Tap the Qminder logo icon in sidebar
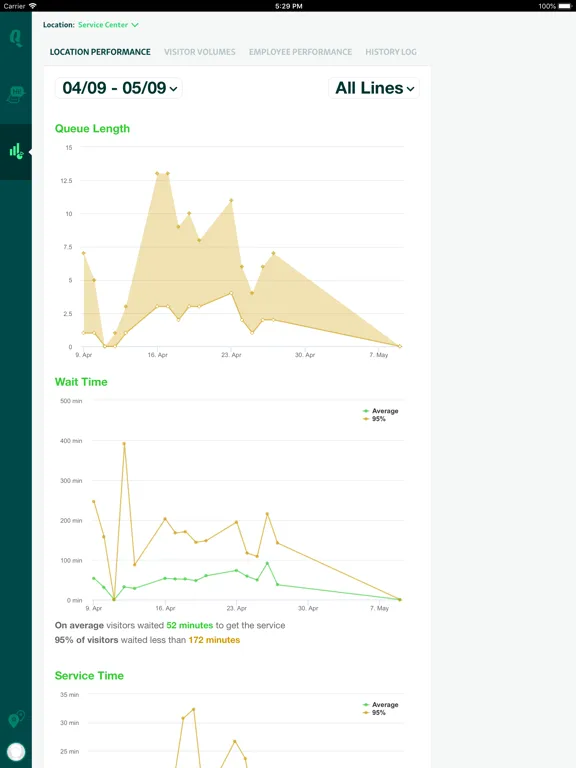The width and height of the screenshot is (576, 768). 16,38
